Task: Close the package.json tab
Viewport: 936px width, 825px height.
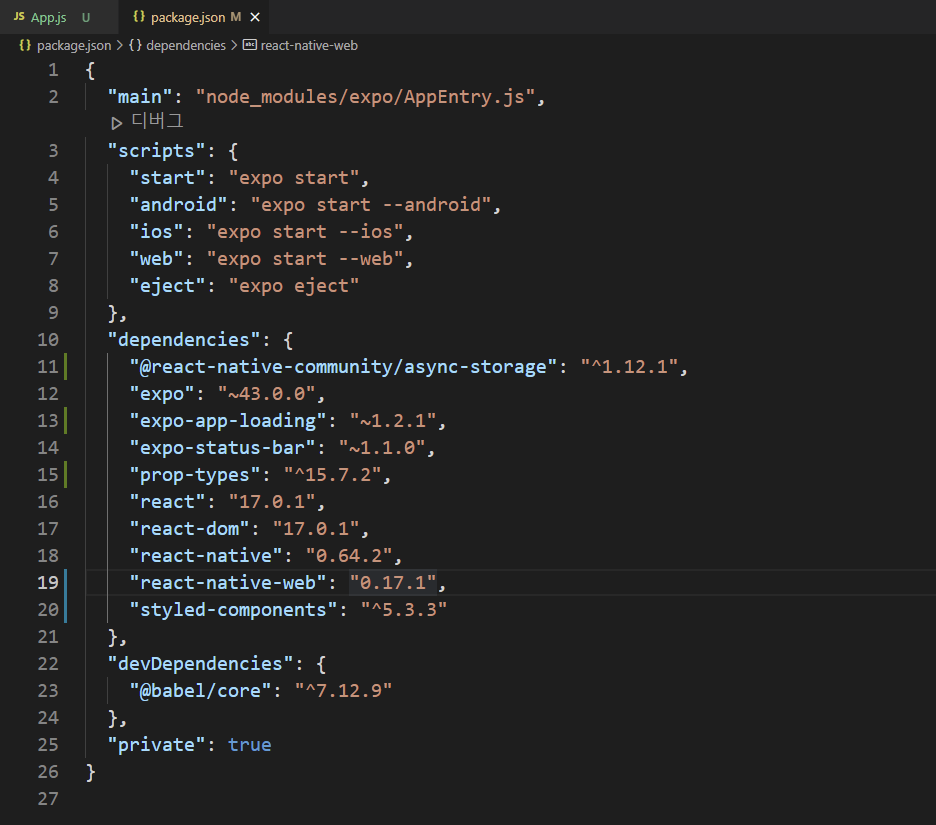Action: click(255, 17)
